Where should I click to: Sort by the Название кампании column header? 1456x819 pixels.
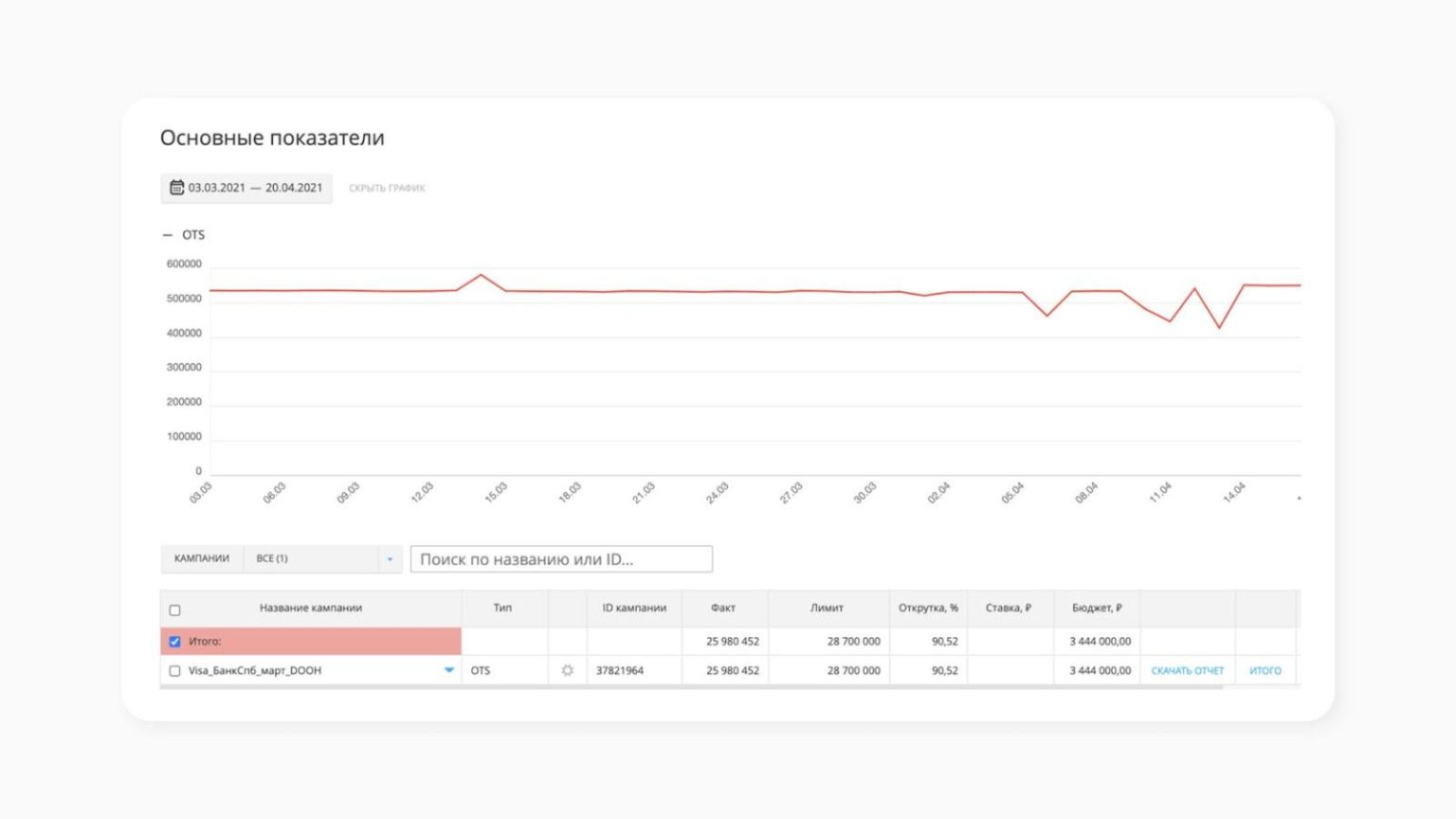(310, 609)
